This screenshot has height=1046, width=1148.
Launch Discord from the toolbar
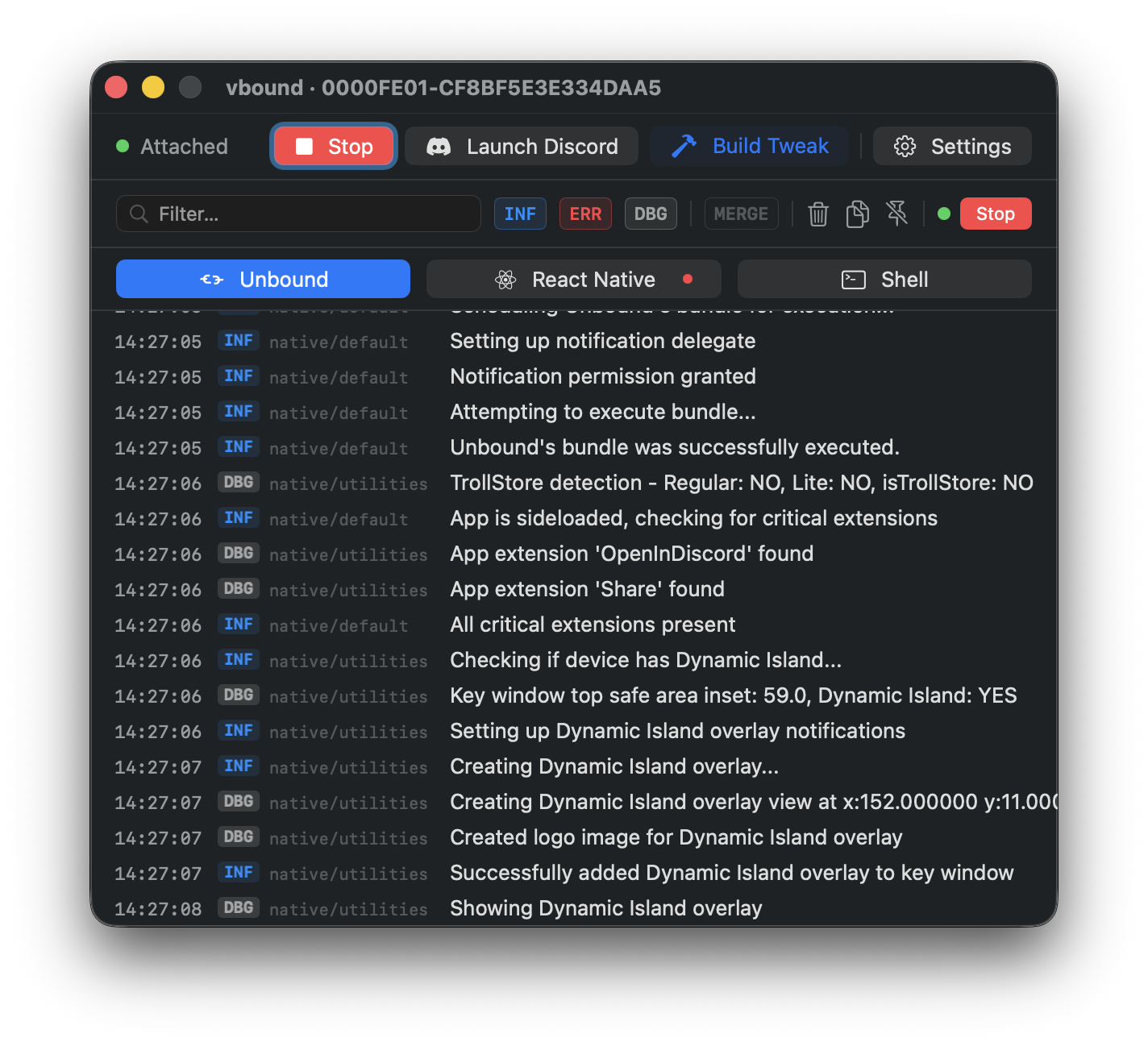(522, 146)
